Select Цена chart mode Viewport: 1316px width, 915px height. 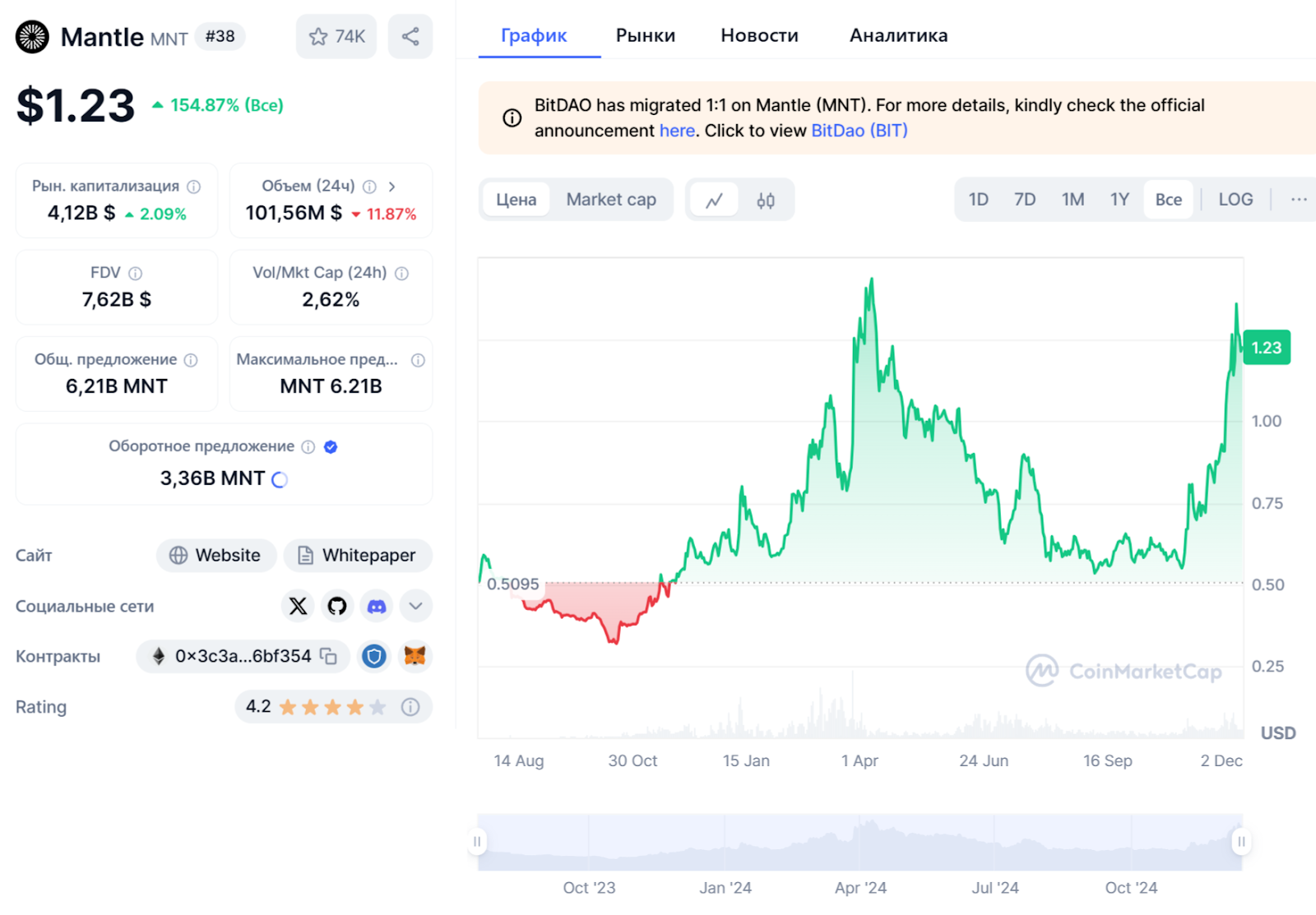tap(517, 200)
